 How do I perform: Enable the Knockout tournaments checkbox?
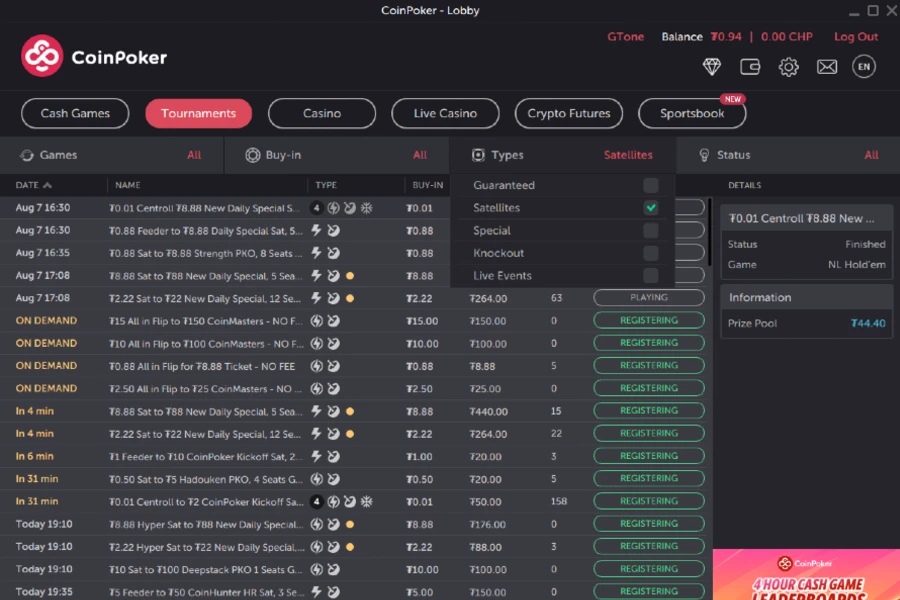click(651, 253)
